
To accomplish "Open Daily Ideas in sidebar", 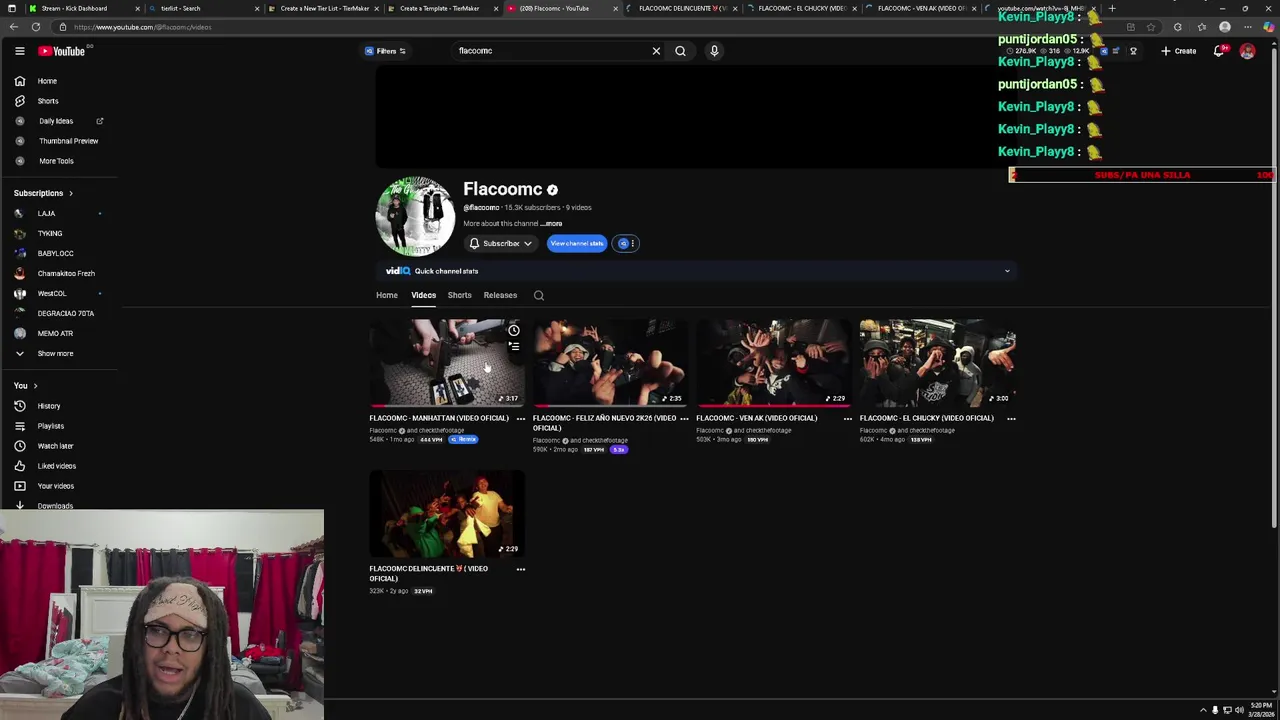I will (60, 121).
